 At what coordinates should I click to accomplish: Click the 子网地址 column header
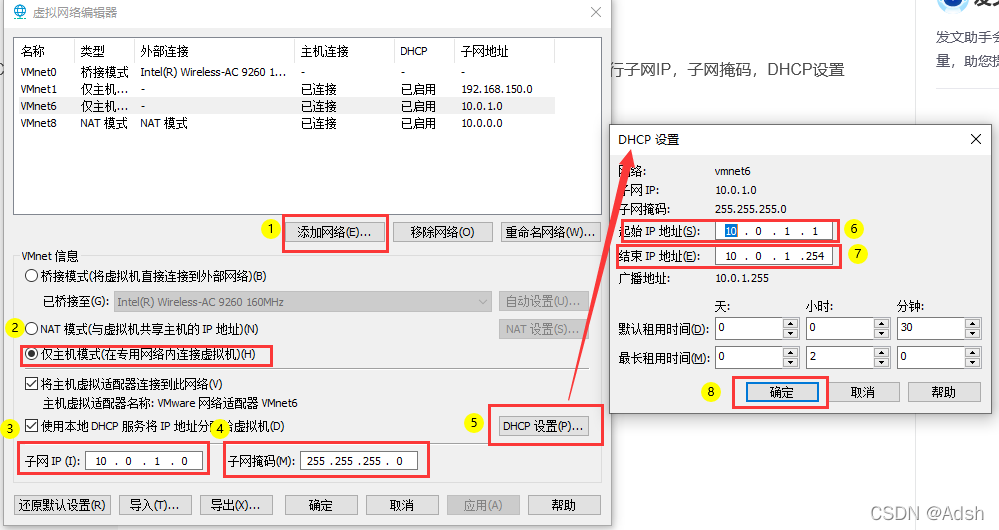[x=505, y=51]
